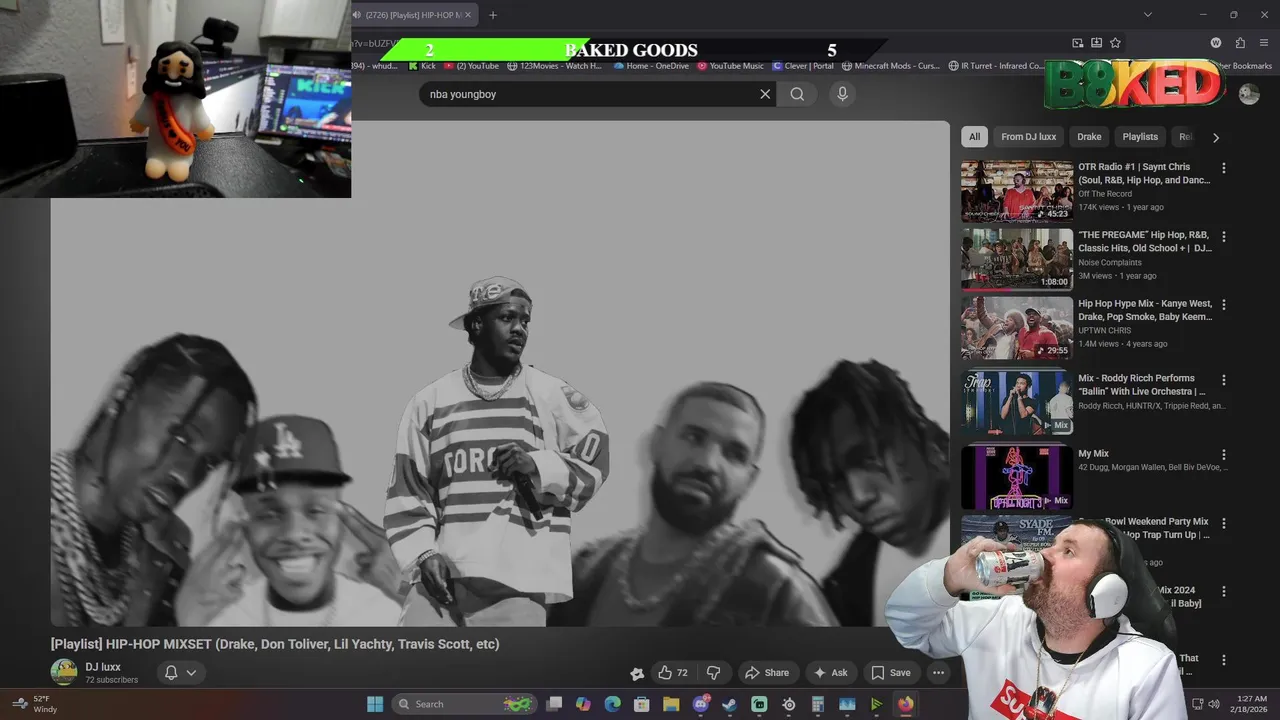
Task: Open options menu for THE PREGAME video
Action: point(1223,237)
